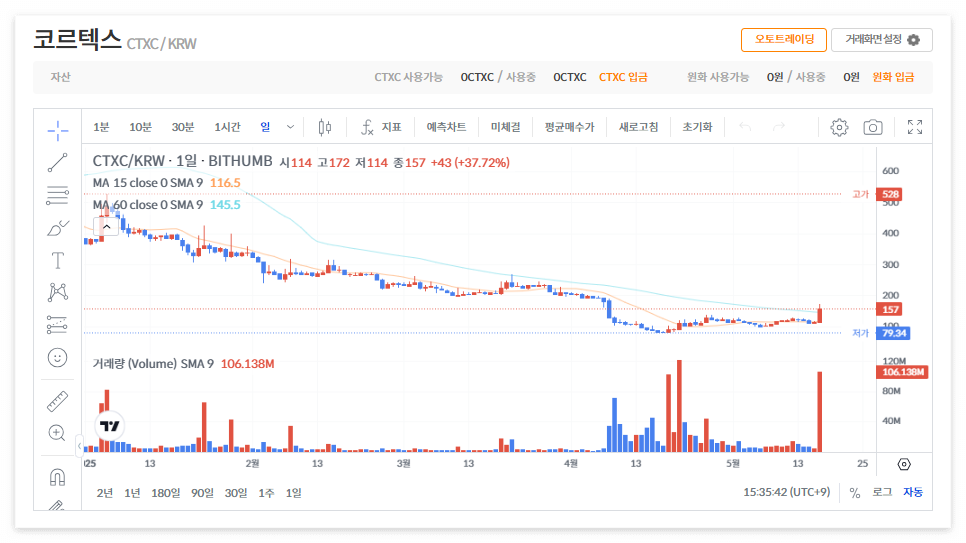Click 새로고침 to refresh the chart
This screenshot has height=543, width=966.
pyautogui.click(x=638, y=127)
